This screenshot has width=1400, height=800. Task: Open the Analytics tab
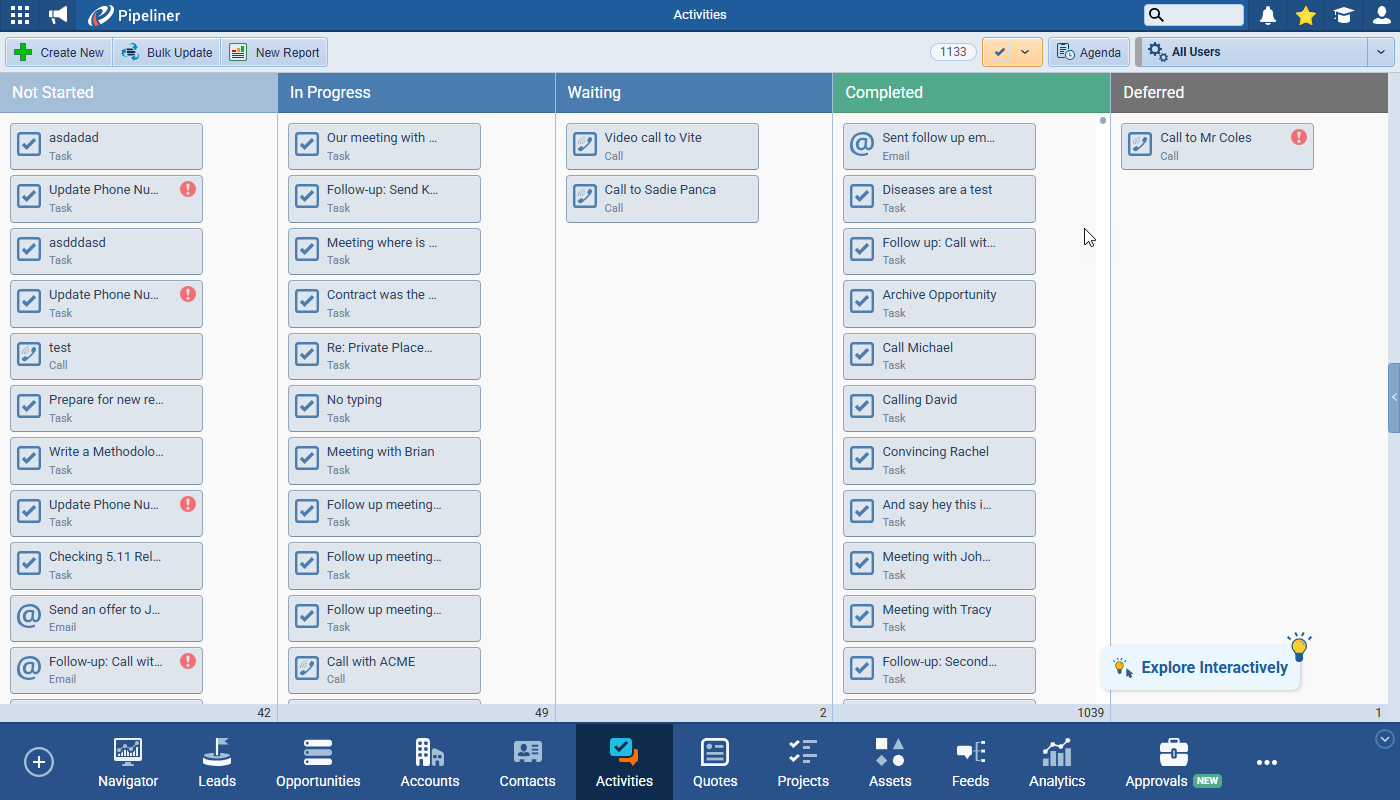tap(1057, 763)
